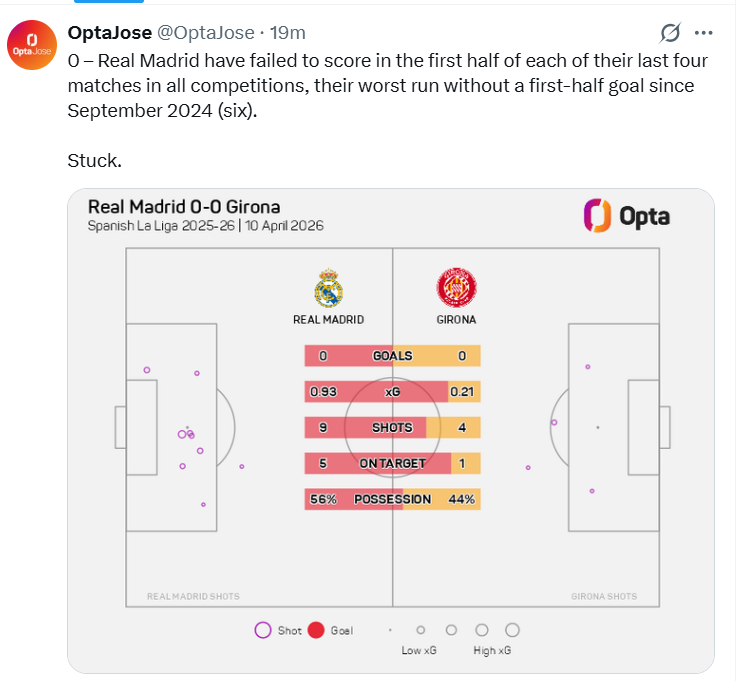Click the Grok circle-slash icon

pos(672,32)
